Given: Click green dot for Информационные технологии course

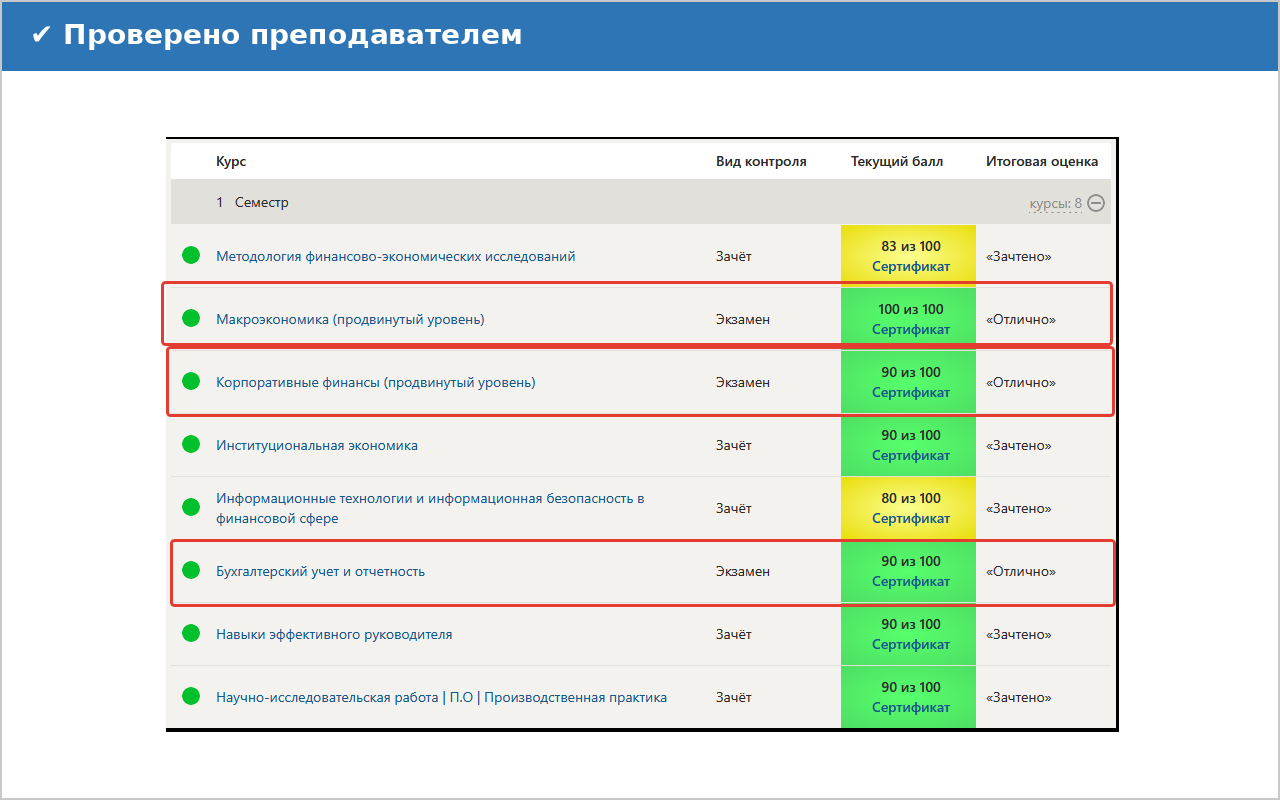Looking at the screenshot, I should [191, 508].
